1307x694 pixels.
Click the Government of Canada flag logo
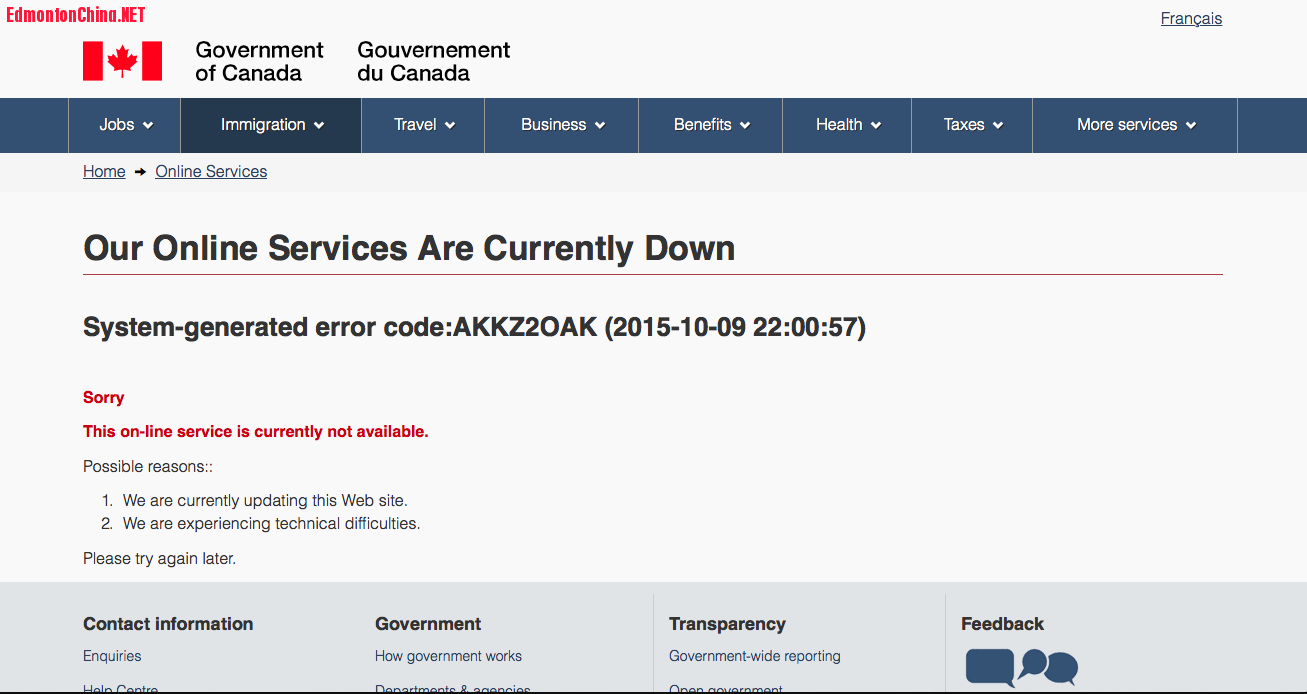(x=121, y=60)
